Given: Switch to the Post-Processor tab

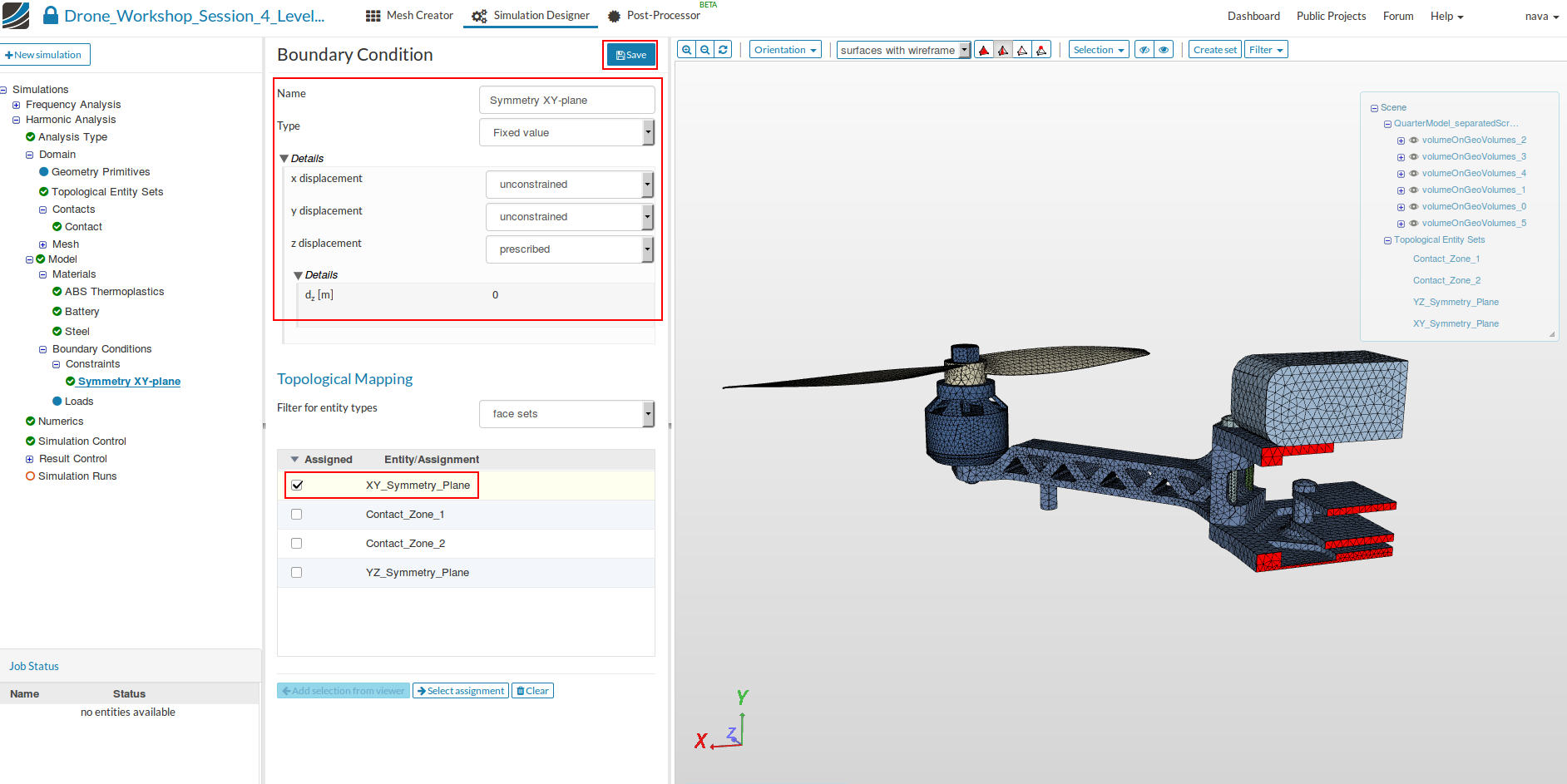Looking at the screenshot, I should click(x=655, y=16).
